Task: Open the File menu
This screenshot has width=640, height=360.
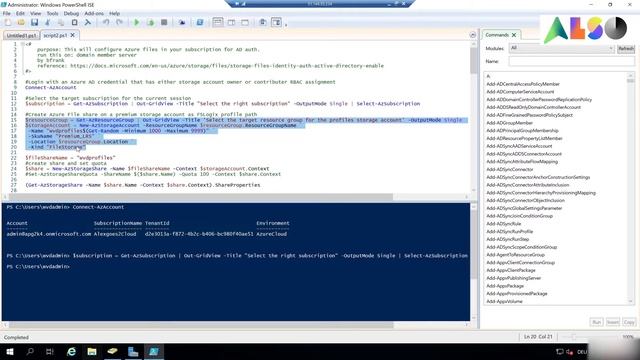Action: tap(7, 13)
